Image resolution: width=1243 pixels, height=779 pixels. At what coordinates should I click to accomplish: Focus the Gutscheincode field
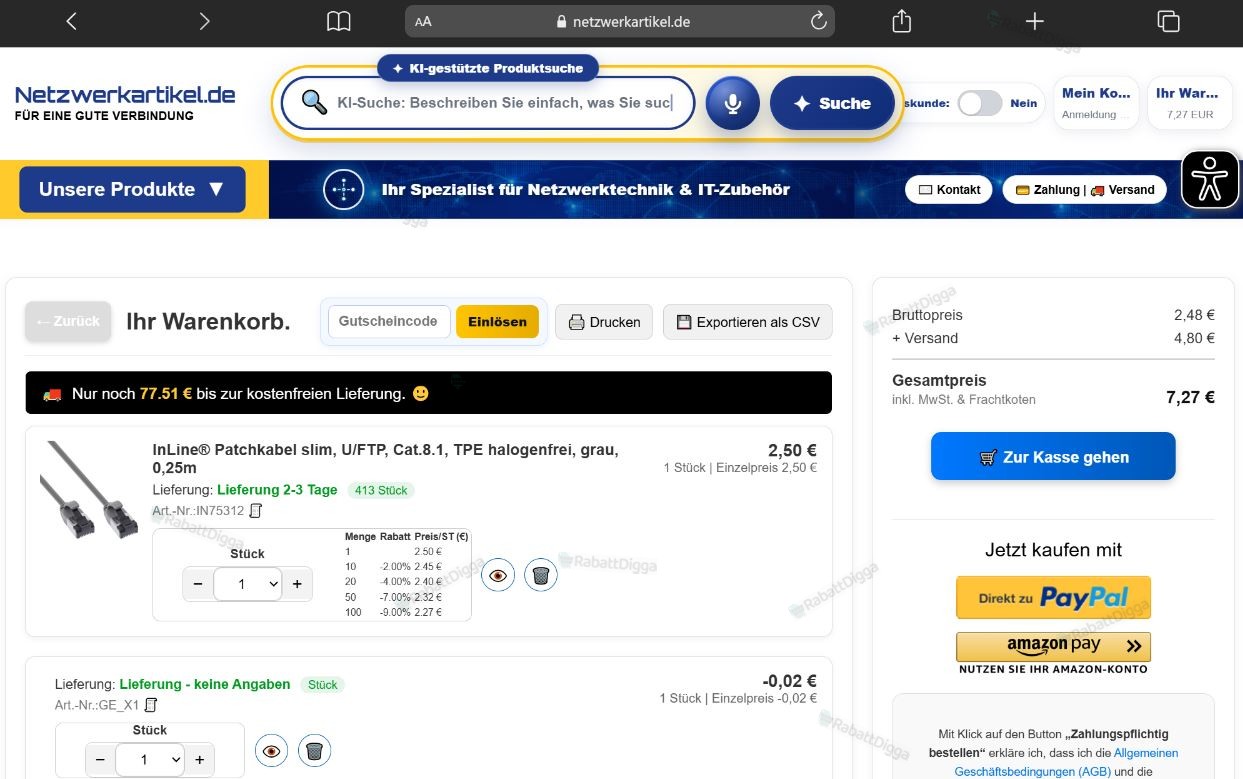(x=389, y=321)
